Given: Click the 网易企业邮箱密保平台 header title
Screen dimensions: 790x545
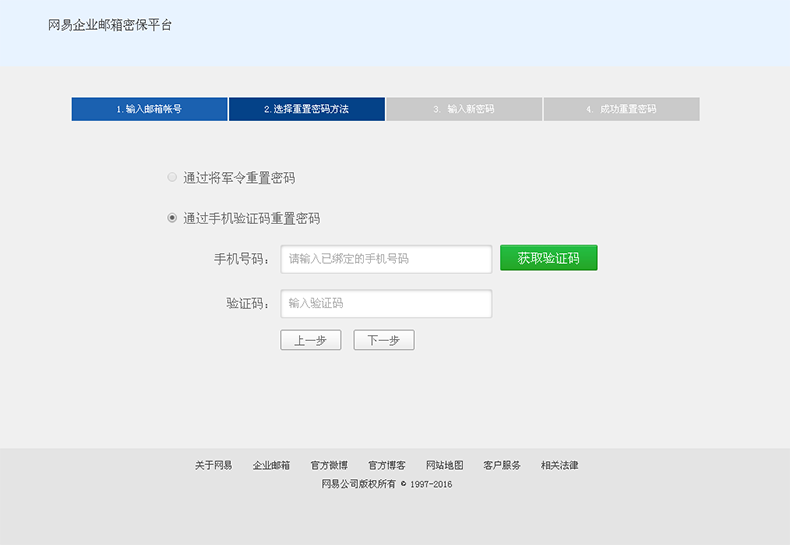Looking at the screenshot, I should point(110,25).
